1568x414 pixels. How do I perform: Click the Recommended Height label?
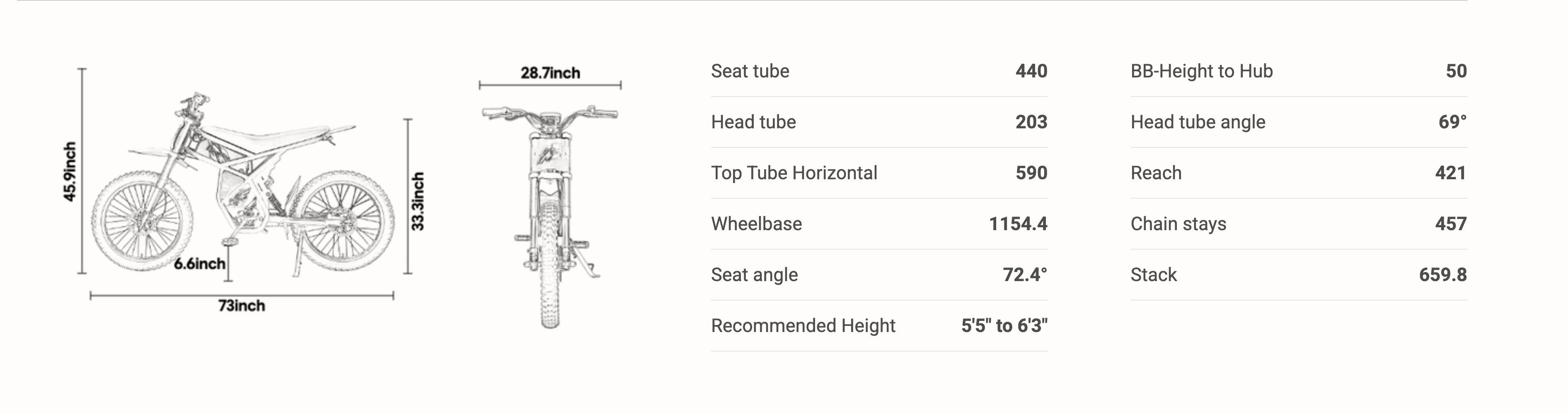coord(803,326)
